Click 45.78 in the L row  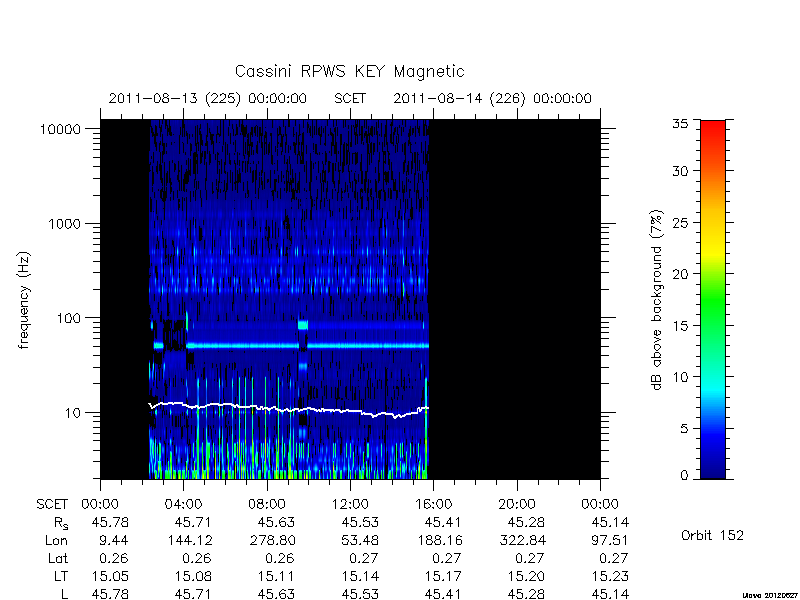[110, 594]
